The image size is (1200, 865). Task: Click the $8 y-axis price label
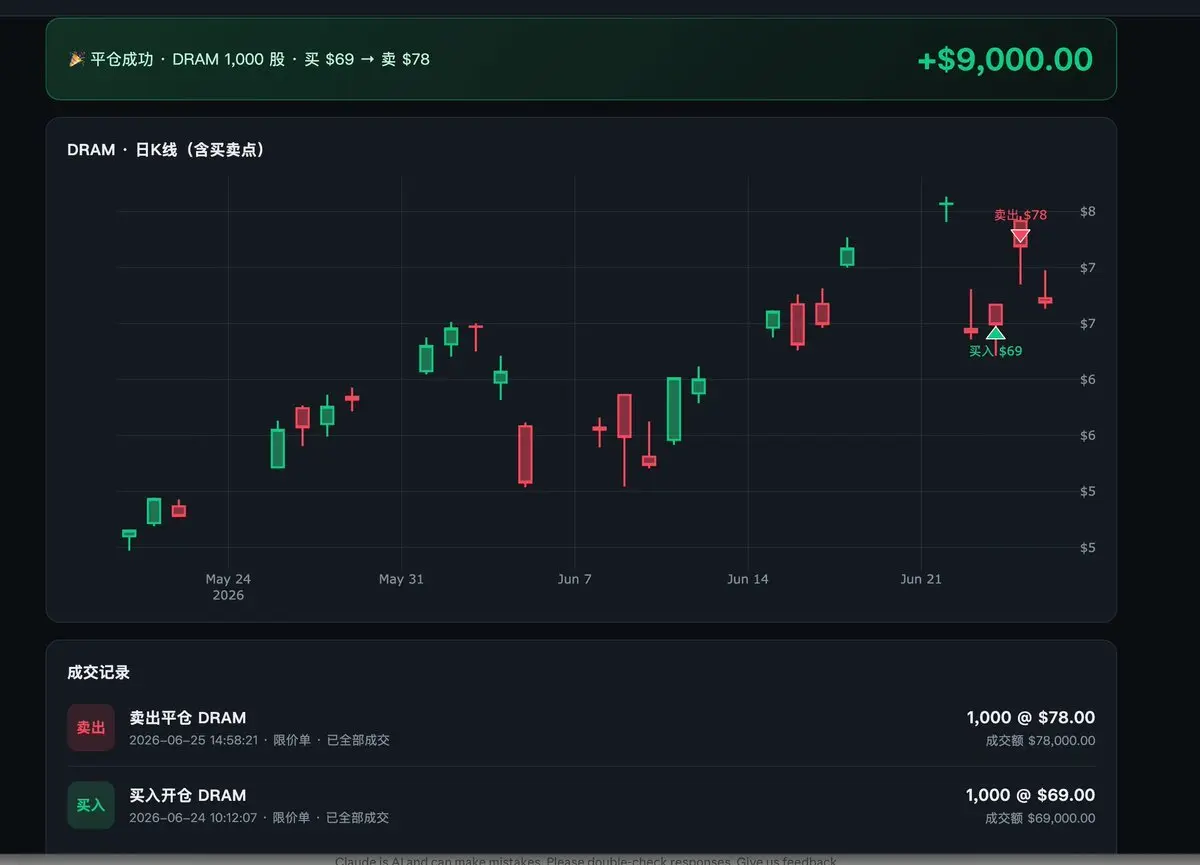[1088, 211]
